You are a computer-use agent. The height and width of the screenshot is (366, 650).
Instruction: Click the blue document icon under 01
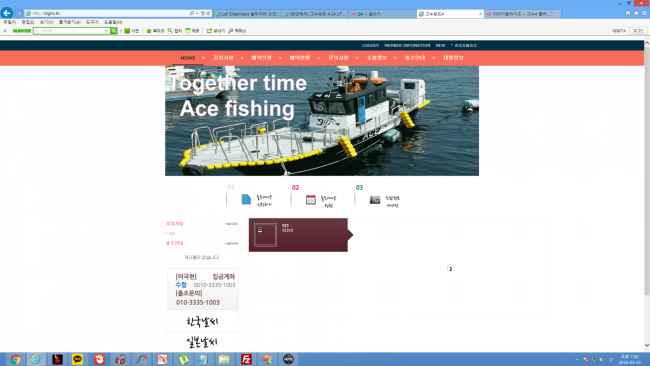[246, 199]
